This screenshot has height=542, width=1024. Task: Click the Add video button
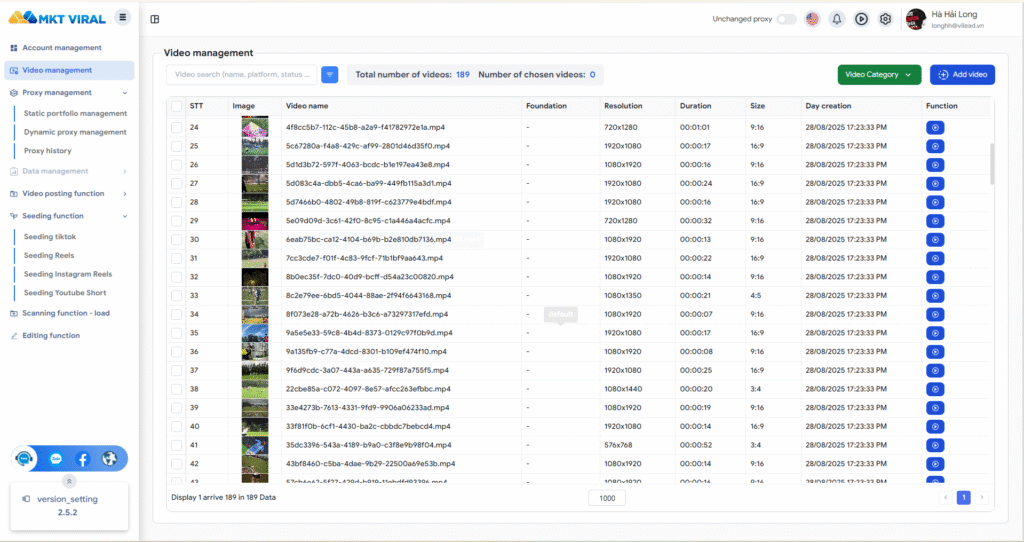pyautogui.click(x=962, y=74)
